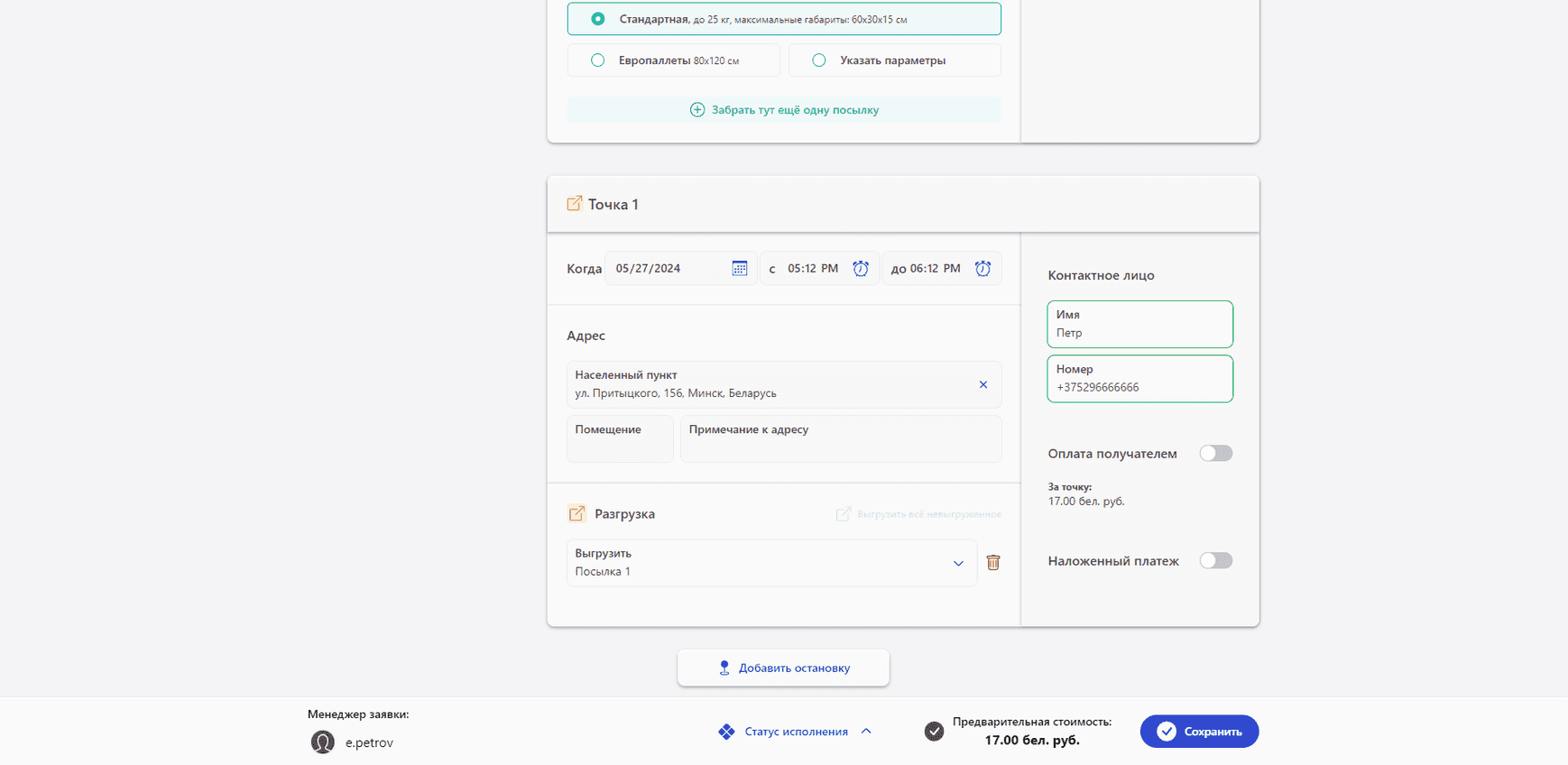The width and height of the screenshot is (1568, 765).
Task: Click the Точка 1 header icon
Action: click(x=574, y=204)
